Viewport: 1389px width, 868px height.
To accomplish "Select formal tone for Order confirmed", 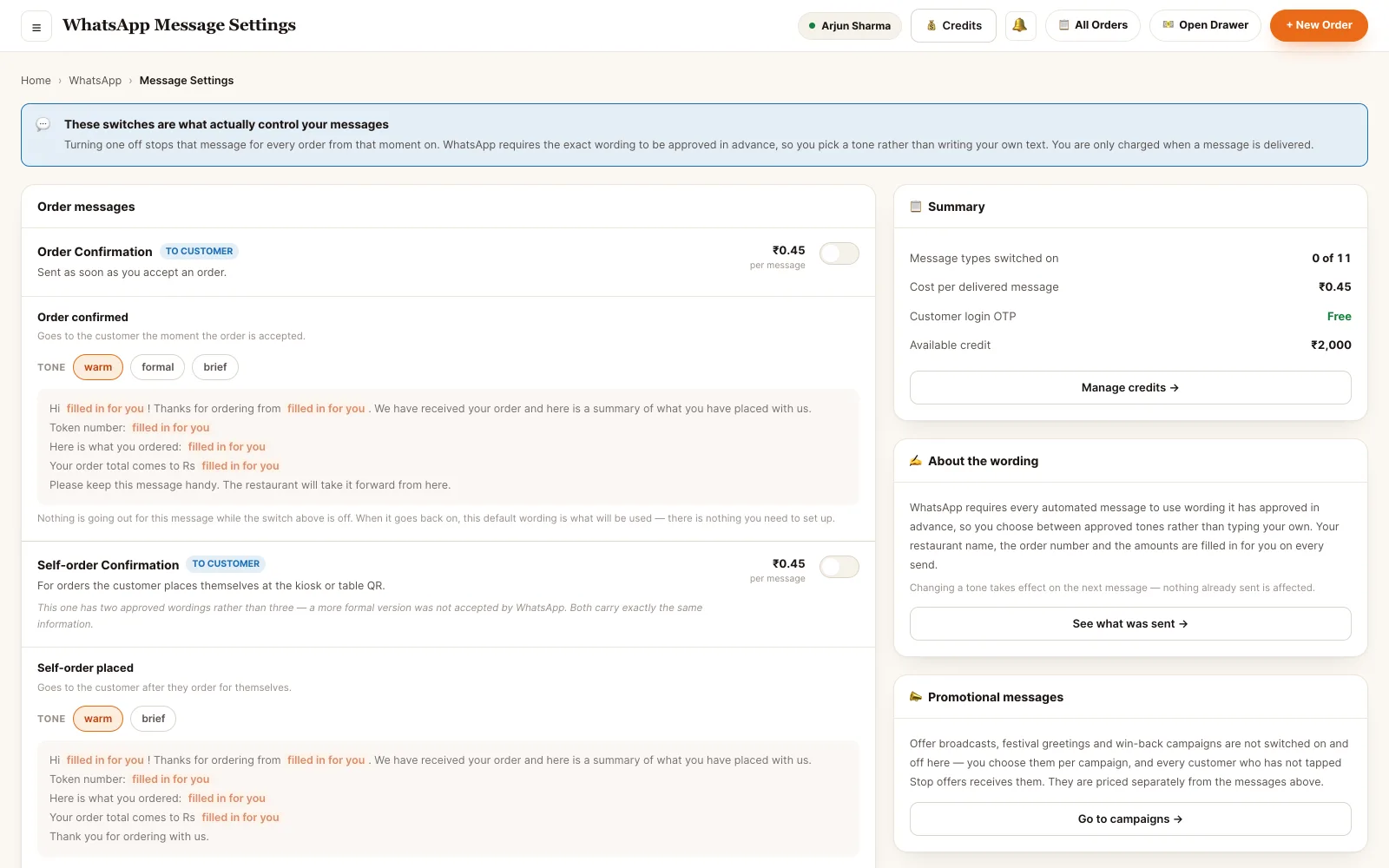I will tap(158, 367).
